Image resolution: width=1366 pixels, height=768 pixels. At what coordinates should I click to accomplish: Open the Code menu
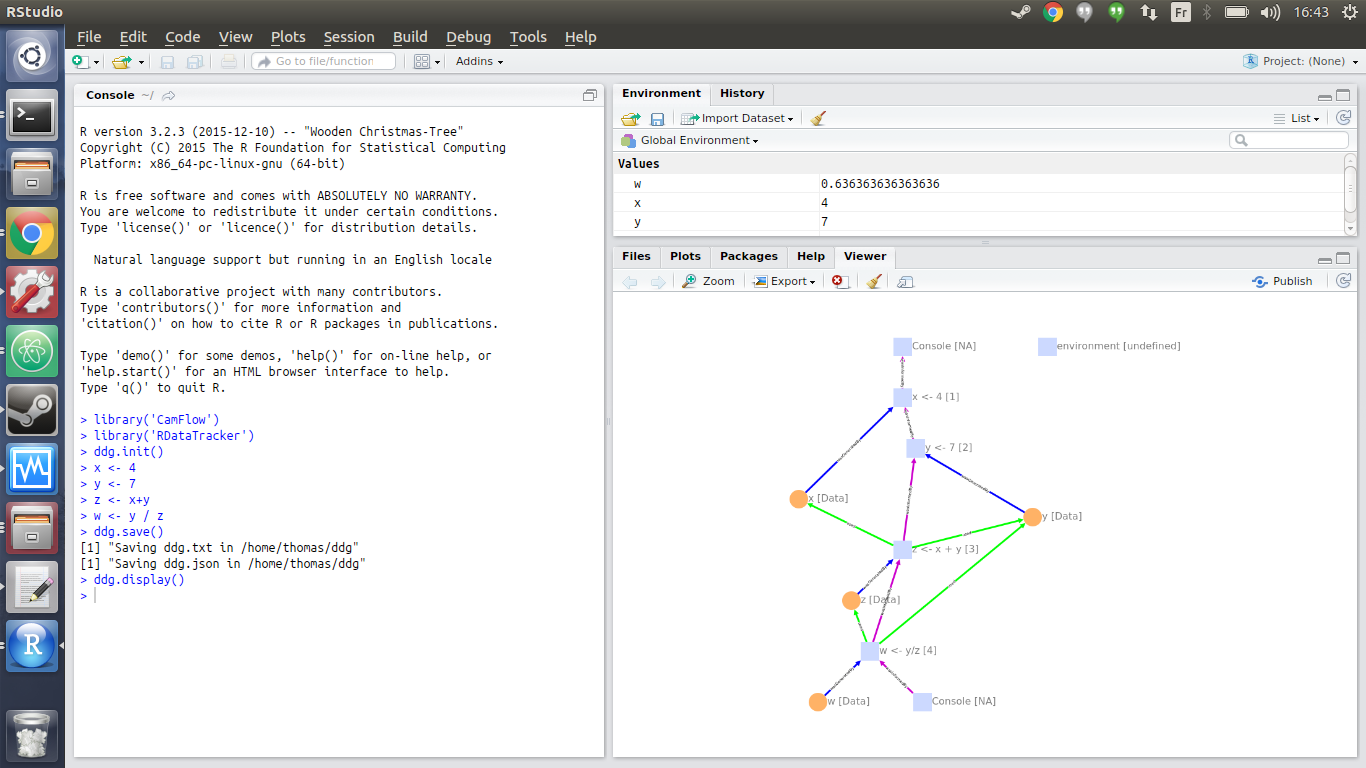pyautogui.click(x=182, y=37)
